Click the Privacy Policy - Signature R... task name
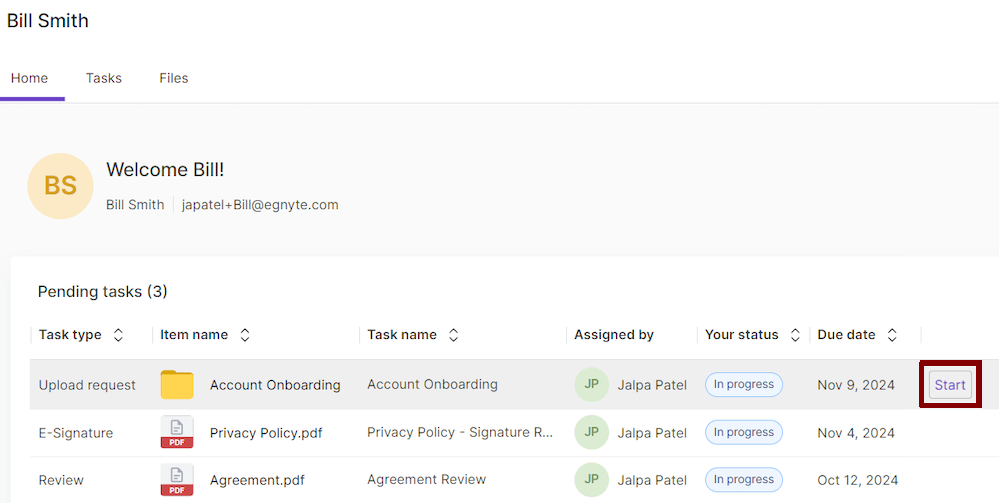The height and width of the screenshot is (503, 999). [x=460, y=432]
